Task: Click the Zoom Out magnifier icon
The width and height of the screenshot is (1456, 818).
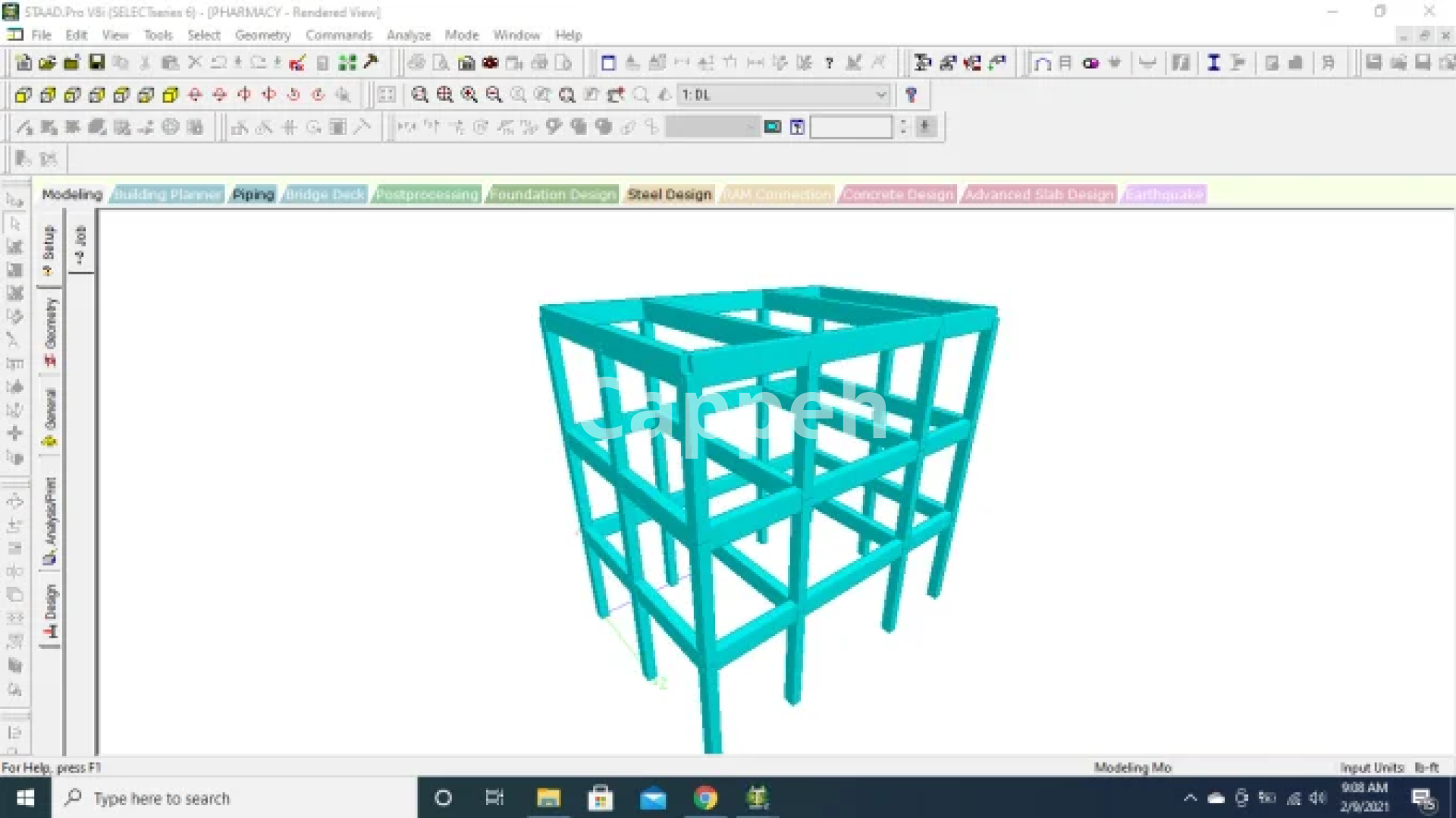Action: [494, 95]
